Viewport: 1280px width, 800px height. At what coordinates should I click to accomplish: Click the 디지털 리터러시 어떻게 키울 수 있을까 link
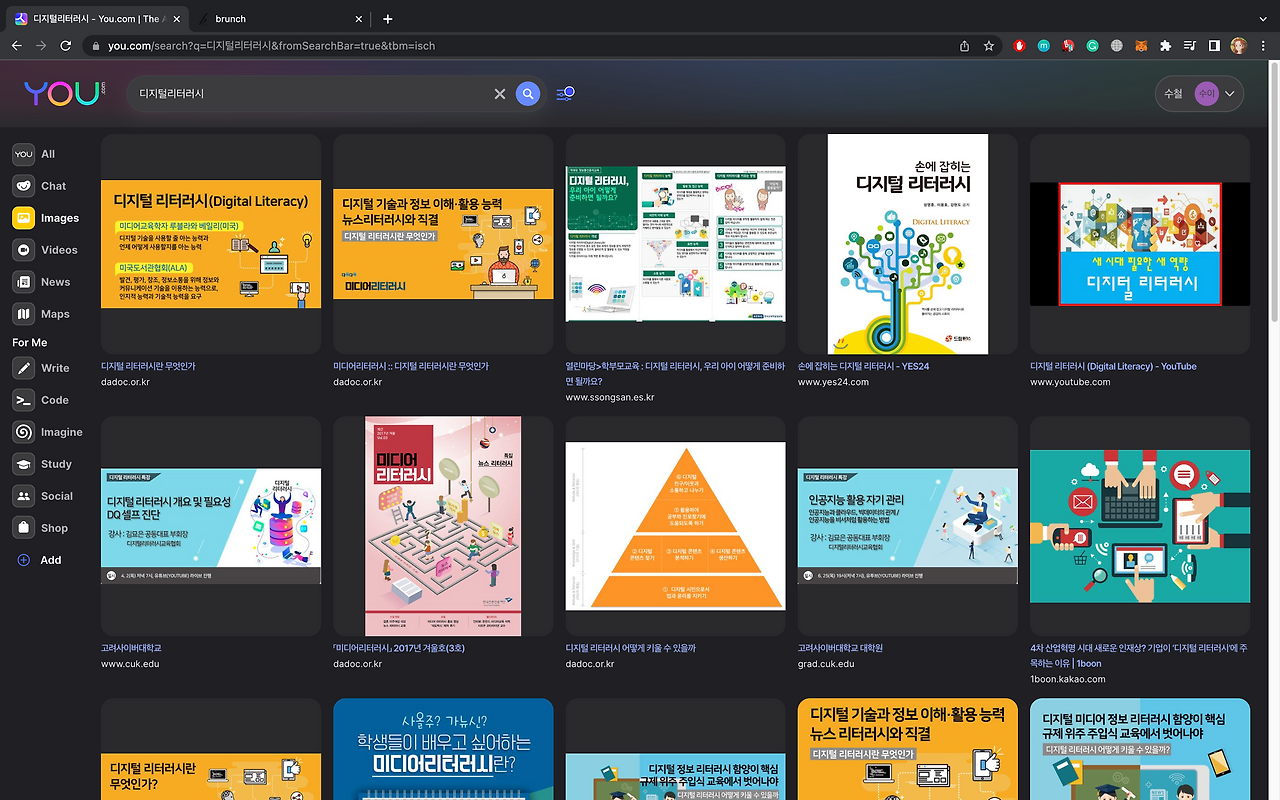coord(630,649)
